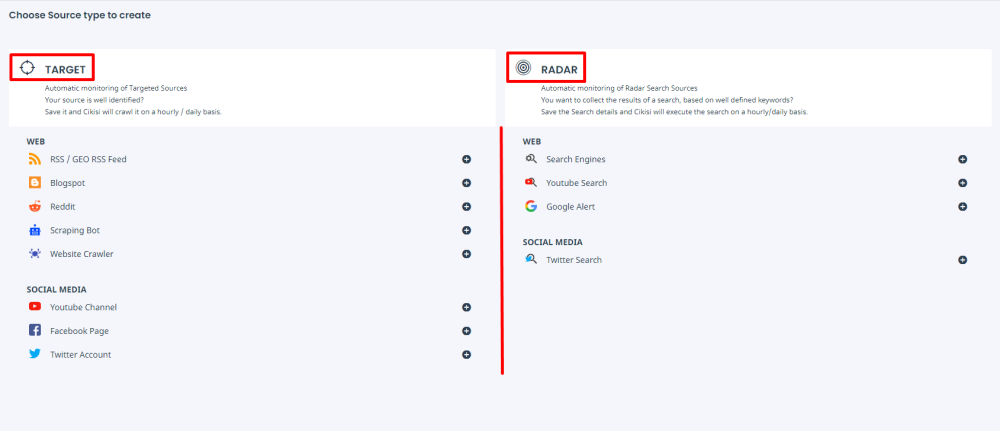
Task: Add a new Website Crawler source
Action: point(466,254)
